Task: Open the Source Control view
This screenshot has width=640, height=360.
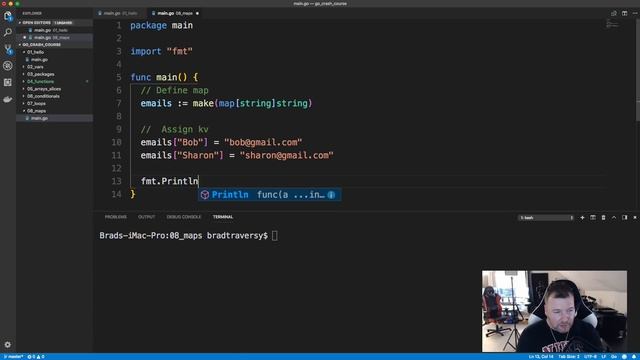Action: tap(8, 49)
